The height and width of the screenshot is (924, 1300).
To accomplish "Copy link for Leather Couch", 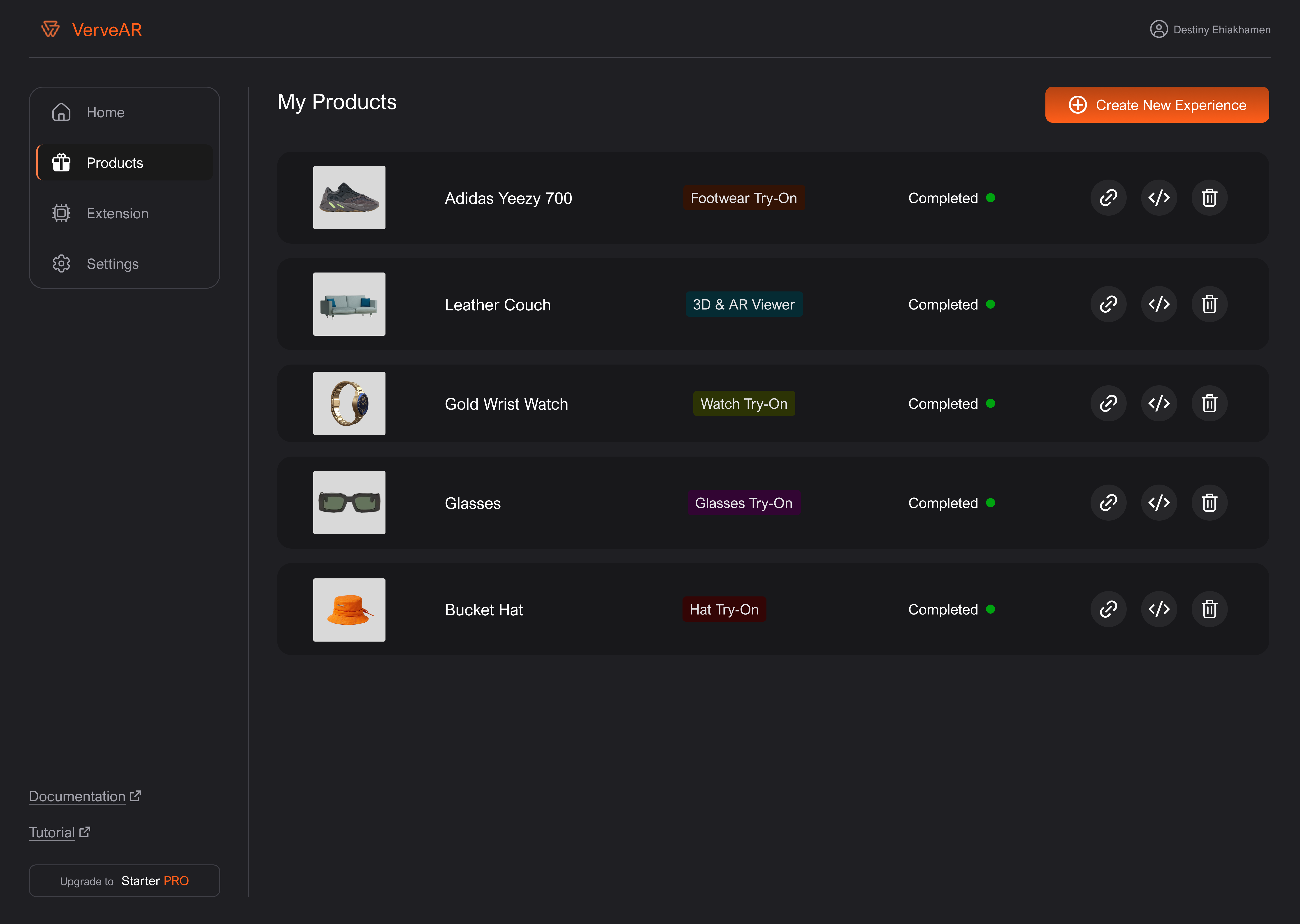I will (x=1108, y=304).
